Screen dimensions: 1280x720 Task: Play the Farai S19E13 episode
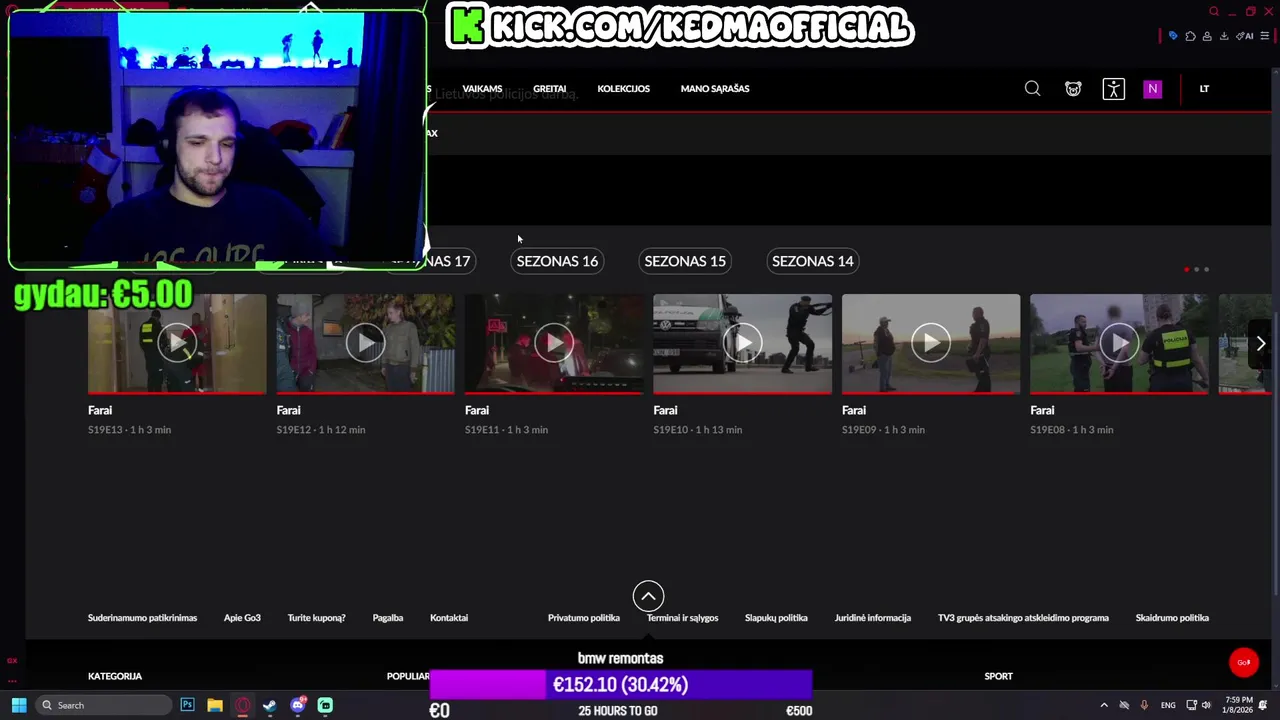(177, 343)
